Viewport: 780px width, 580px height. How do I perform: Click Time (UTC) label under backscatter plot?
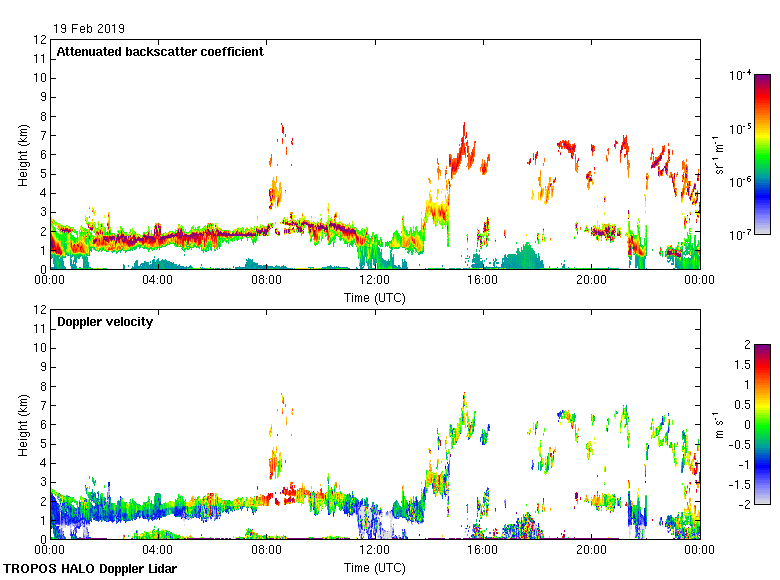tap(375, 298)
